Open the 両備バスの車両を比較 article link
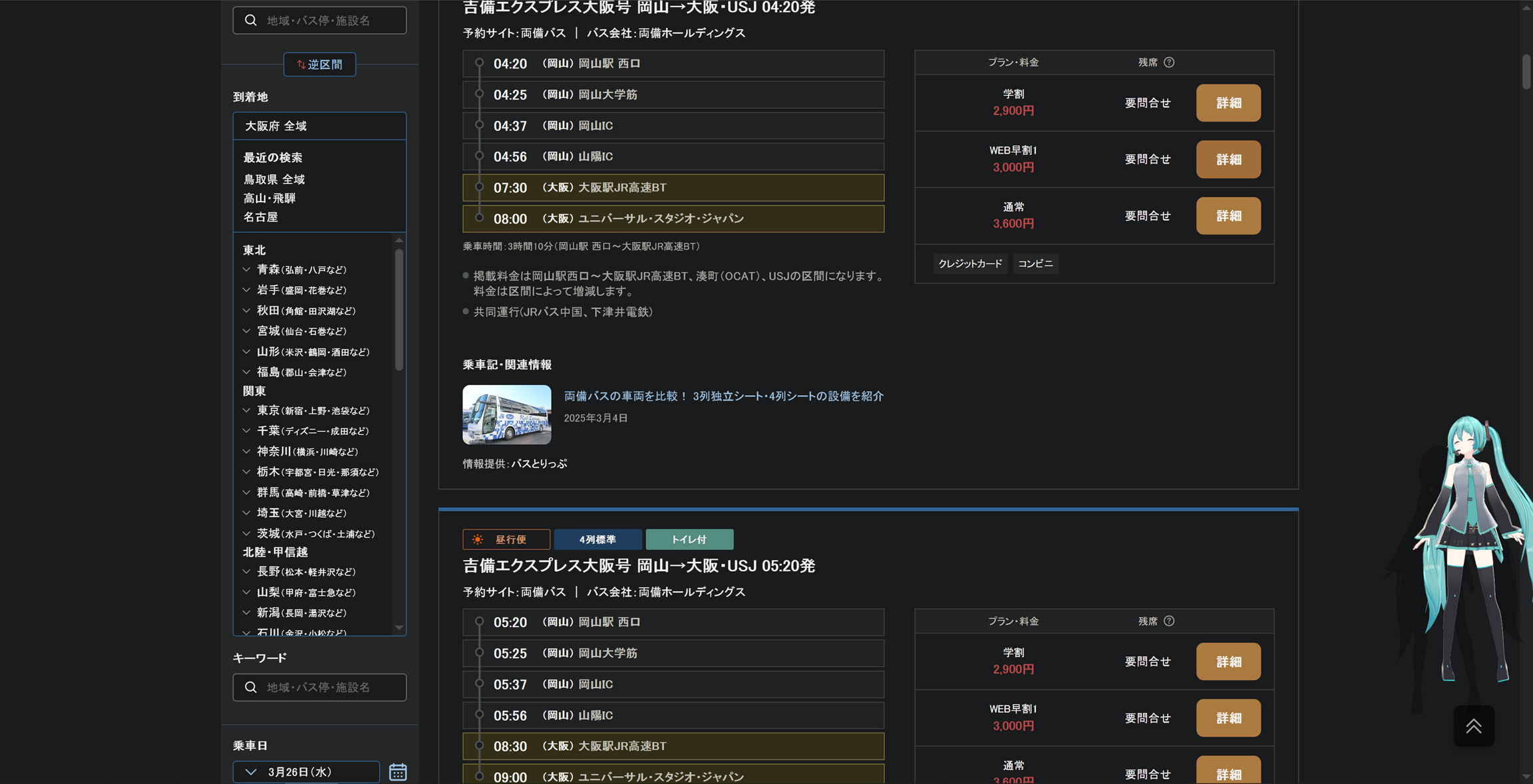Image resolution: width=1533 pixels, height=784 pixels. (x=723, y=396)
